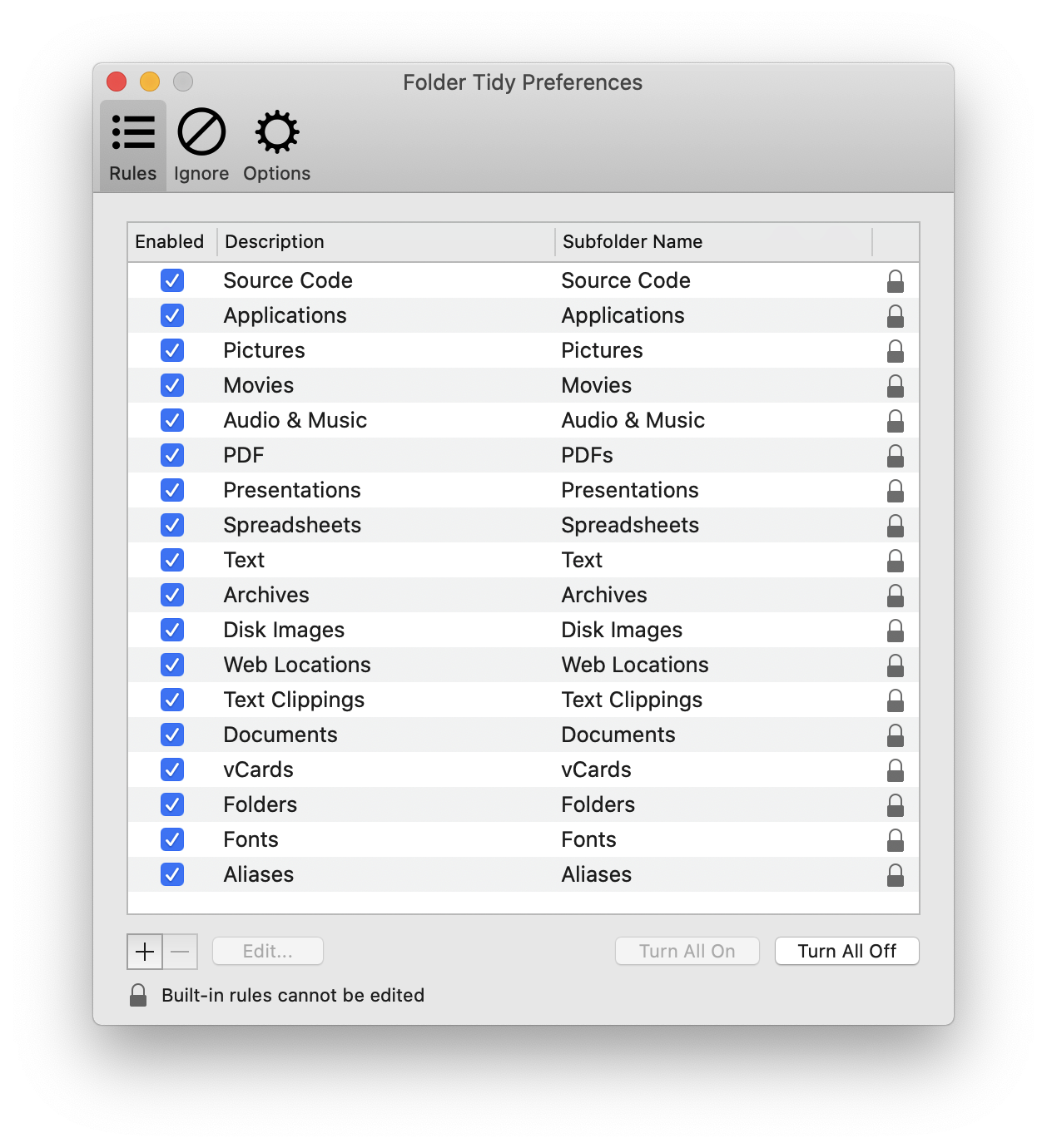Switch to the Ignore tab
Image resolution: width=1047 pixels, height=1148 pixels.
coord(201,141)
